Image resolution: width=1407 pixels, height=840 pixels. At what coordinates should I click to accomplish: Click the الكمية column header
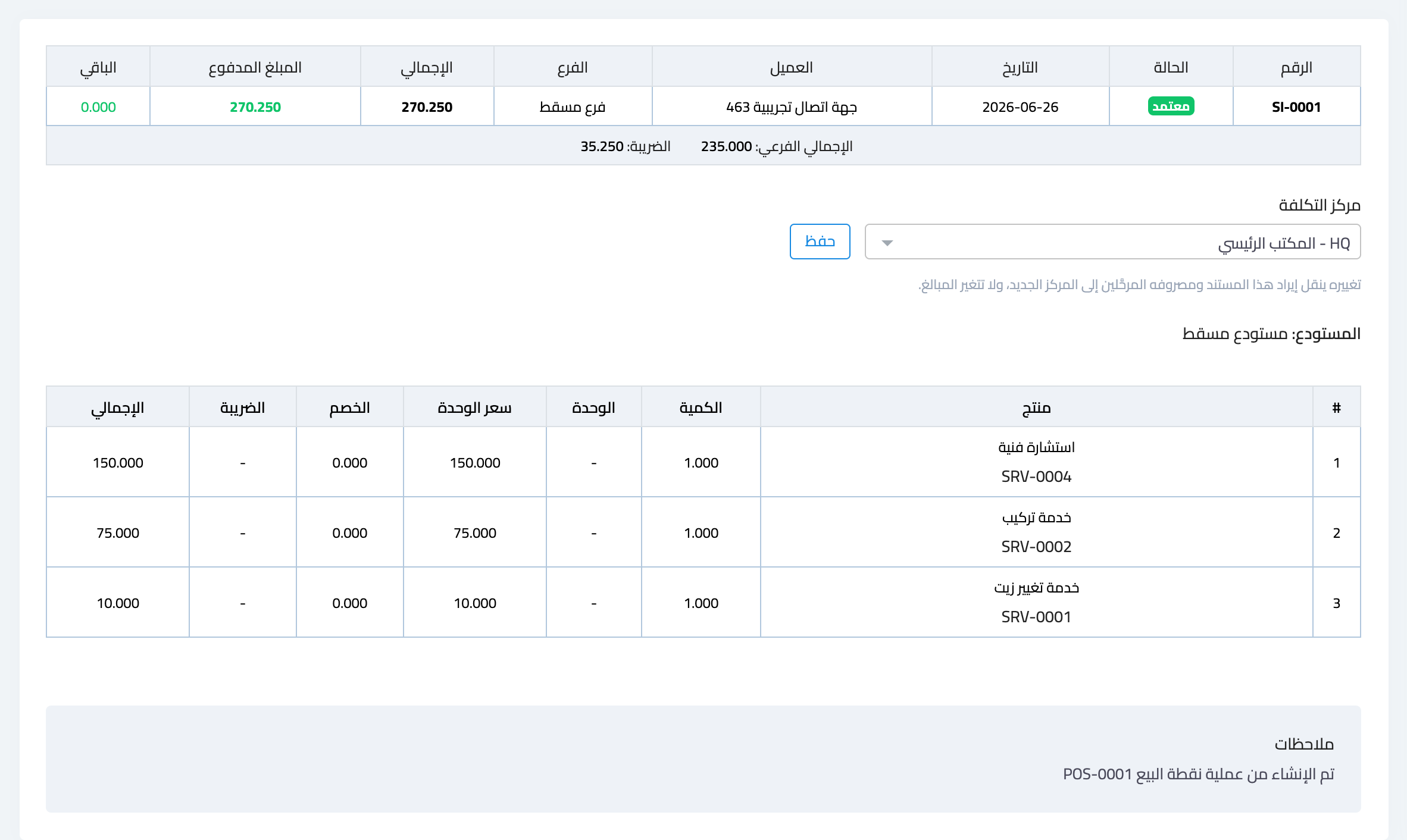701,408
